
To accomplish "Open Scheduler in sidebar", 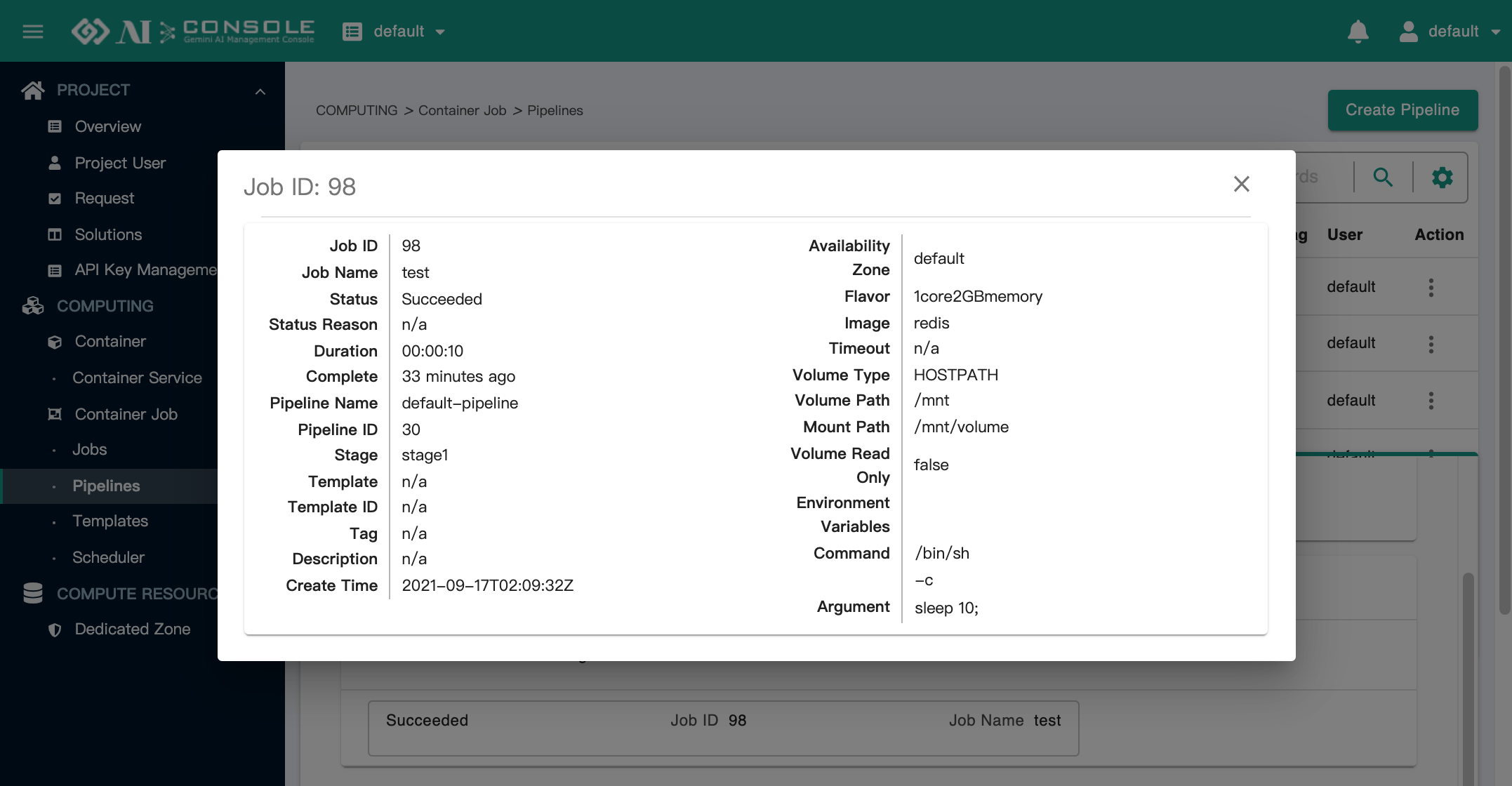I will tap(108, 557).
